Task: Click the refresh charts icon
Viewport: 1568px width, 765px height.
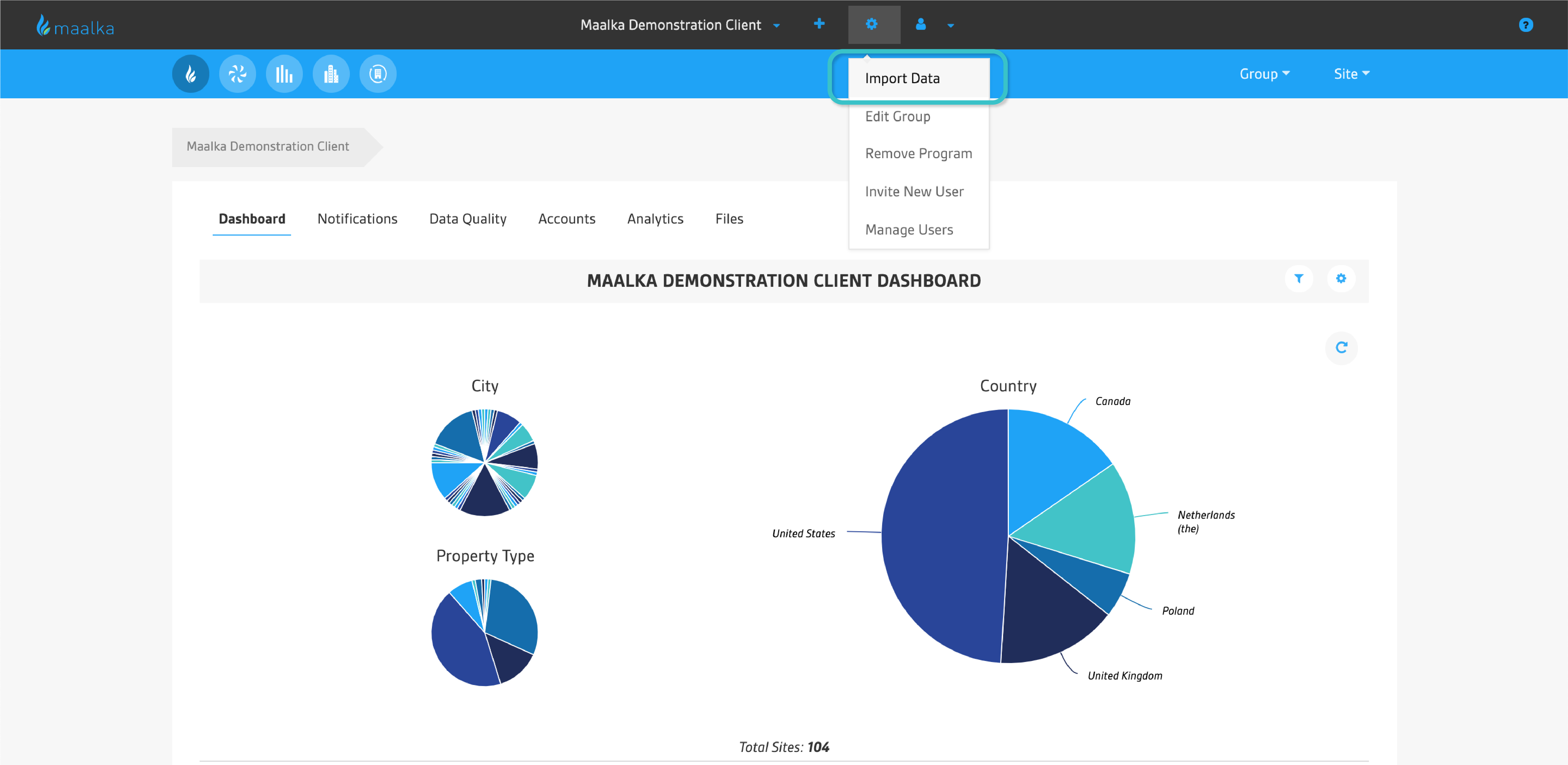Action: click(x=1341, y=348)
